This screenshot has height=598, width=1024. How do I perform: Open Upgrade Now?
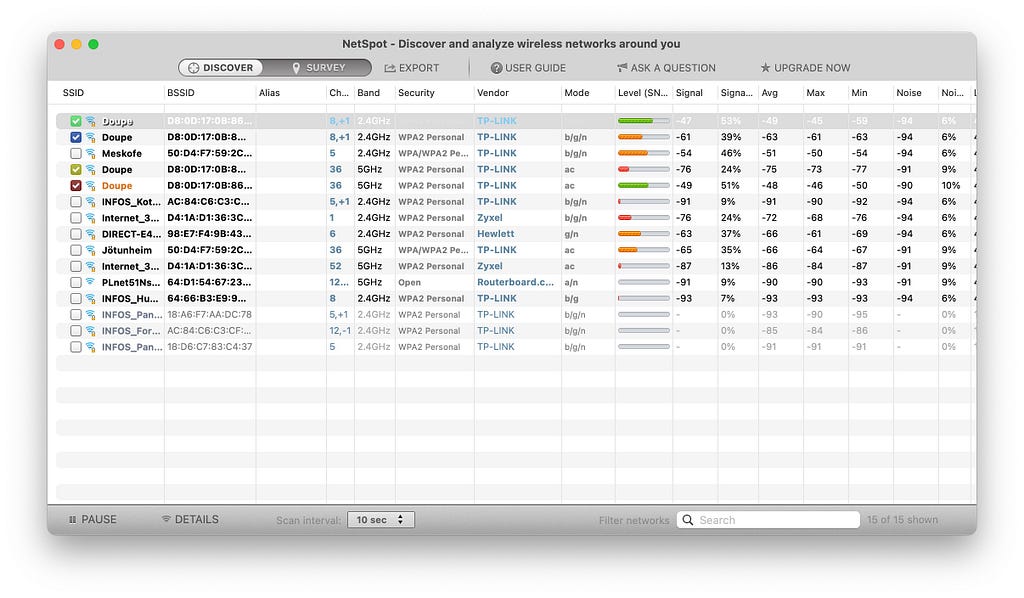805,68
